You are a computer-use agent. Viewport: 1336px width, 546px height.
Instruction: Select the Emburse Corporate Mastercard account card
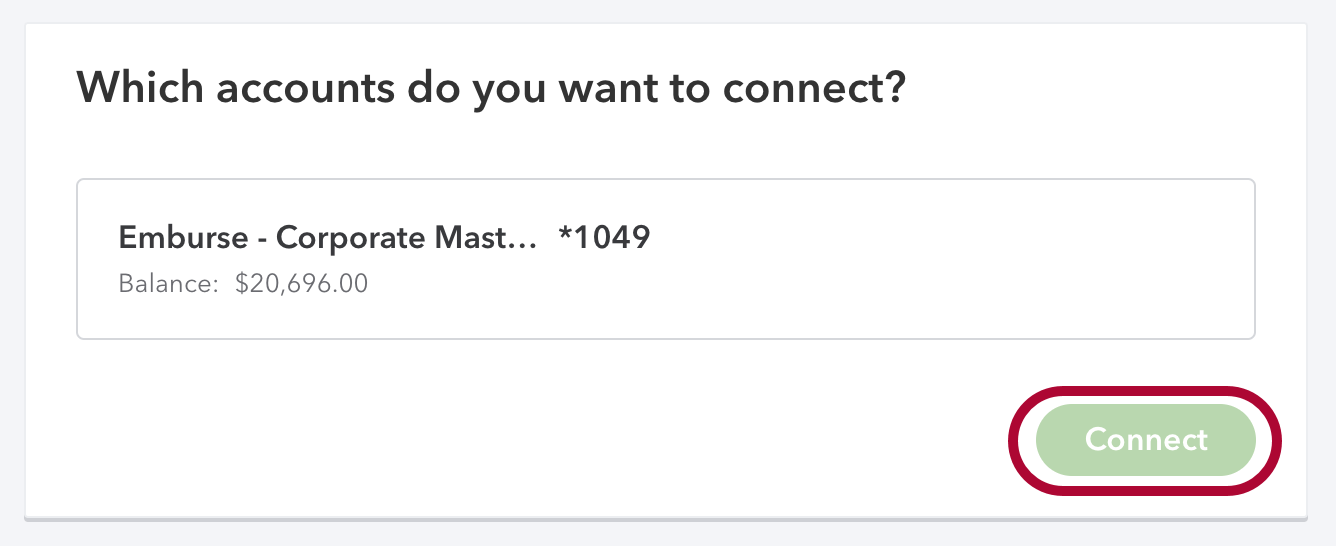click(x=665, y=259)
